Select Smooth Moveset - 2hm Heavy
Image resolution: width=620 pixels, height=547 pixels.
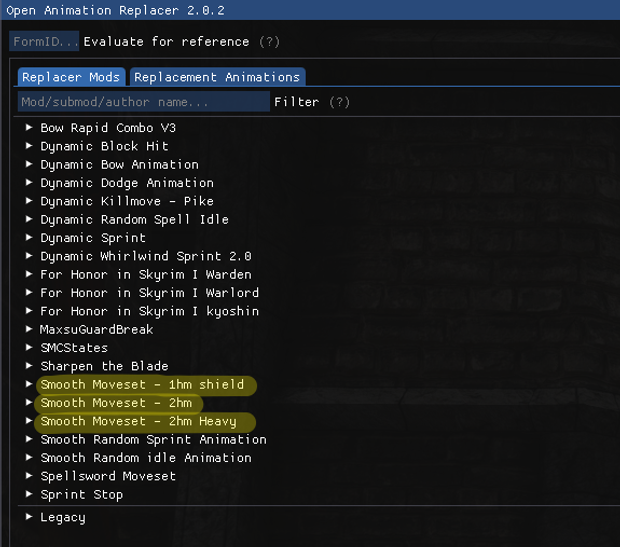pos(138,422)
